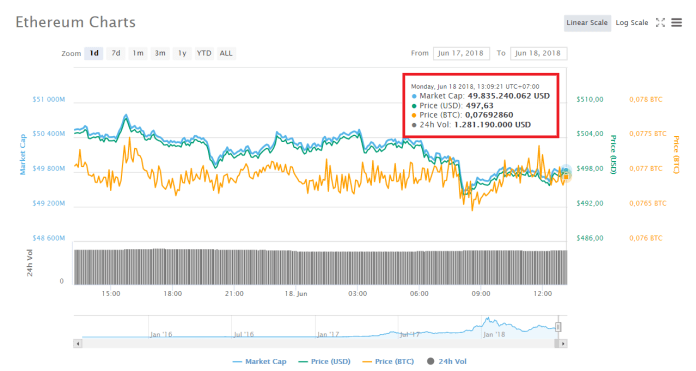
Task: Click the navigator right scroll arrow
Action: 563,343
